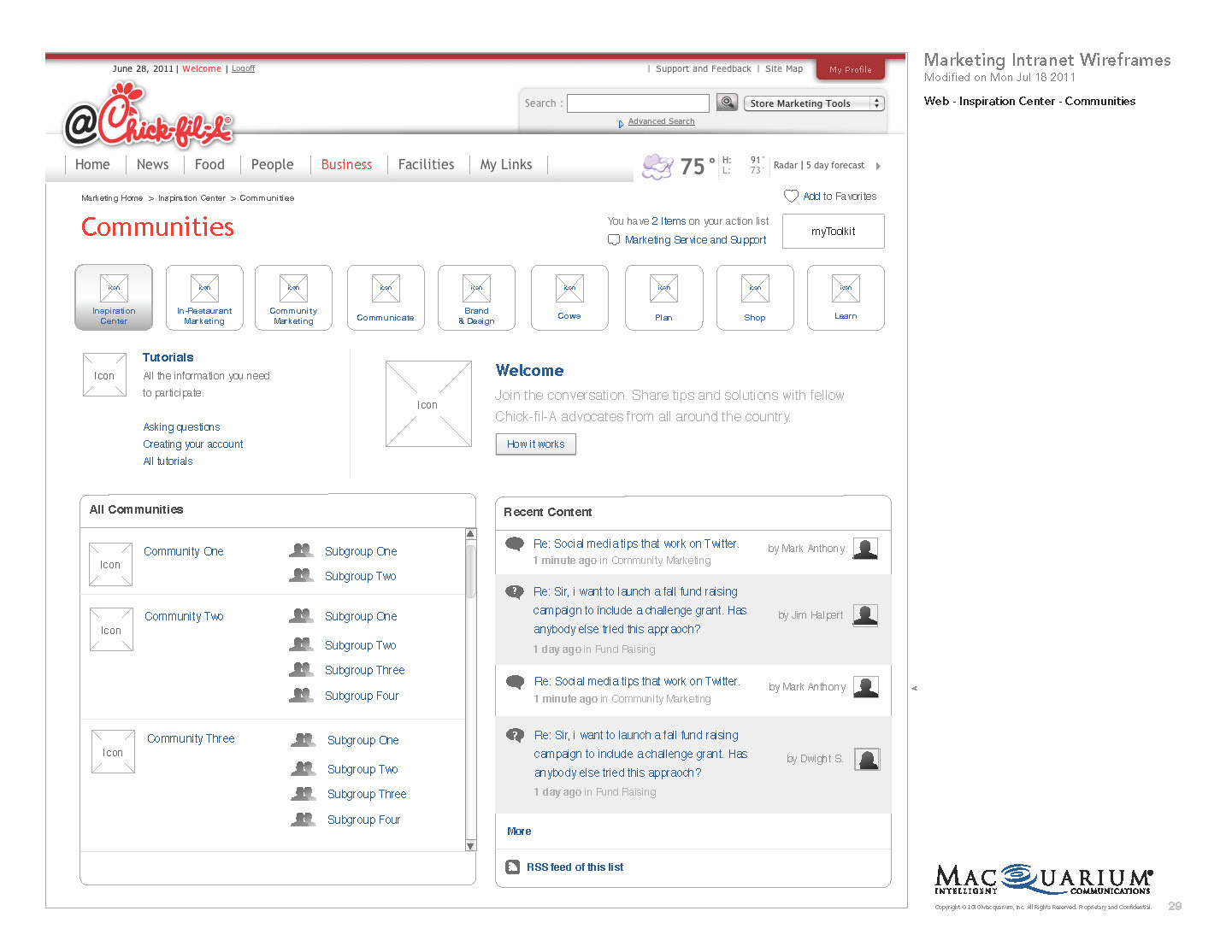Click the search magnifier button

[x=727, y=103]
